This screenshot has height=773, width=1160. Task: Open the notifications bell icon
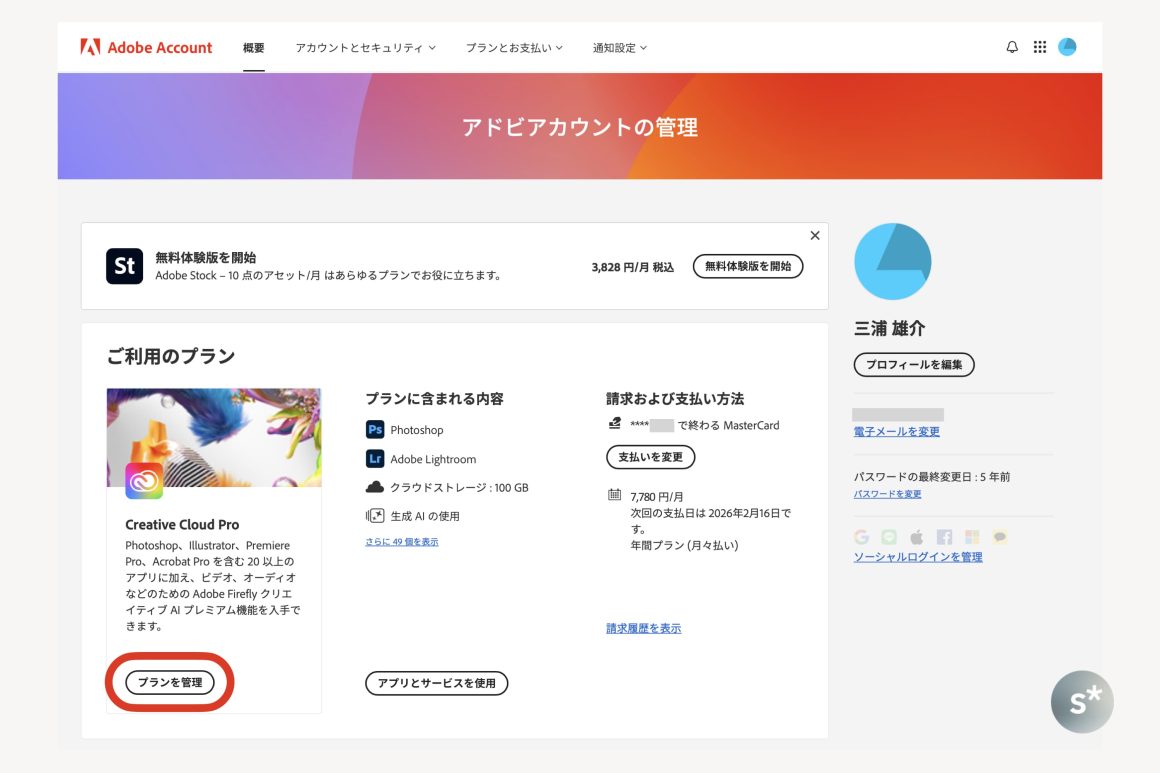pos(1012,47)
